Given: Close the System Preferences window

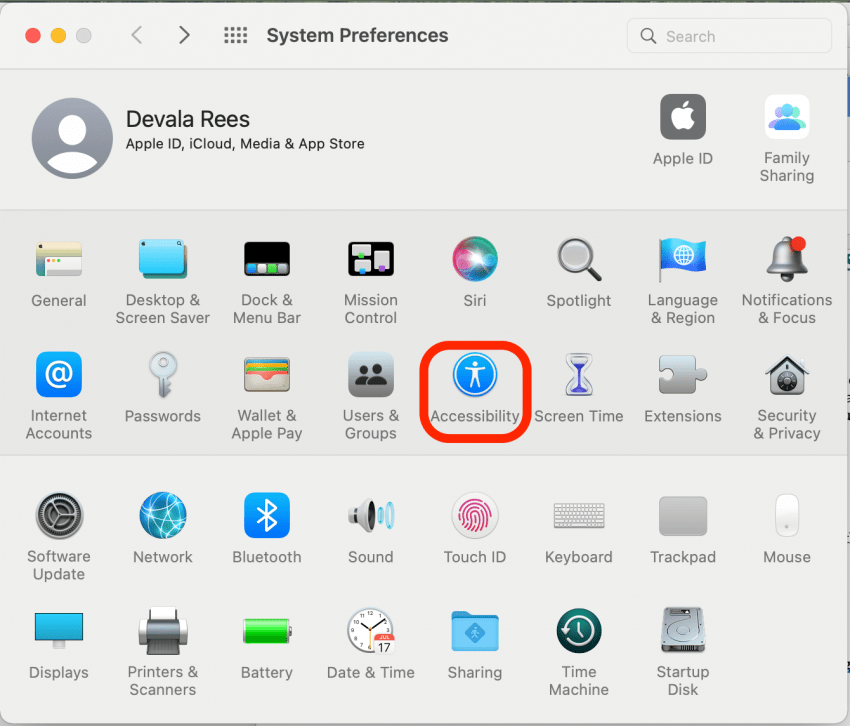Looking at the screenshot, I should (x=33, y=36).
